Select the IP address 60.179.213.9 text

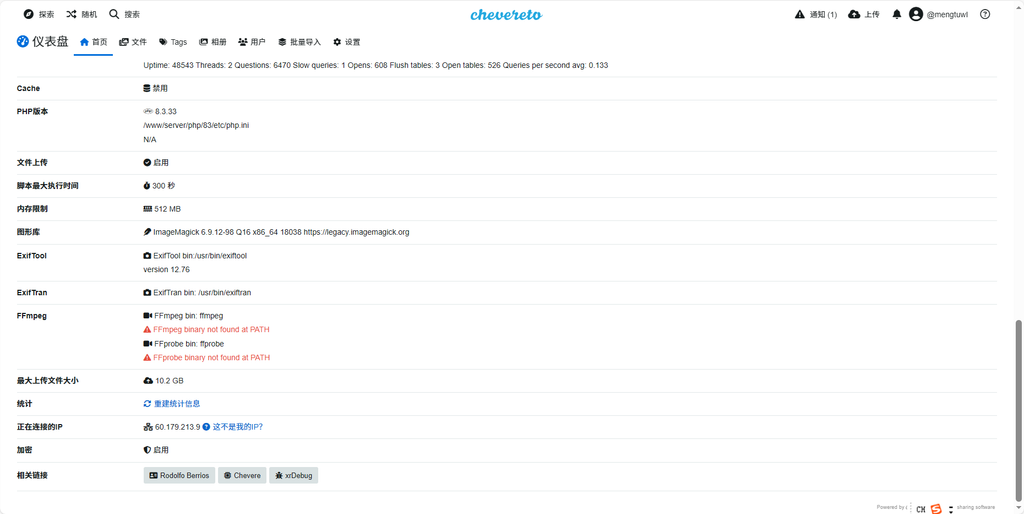coord(178,427)
